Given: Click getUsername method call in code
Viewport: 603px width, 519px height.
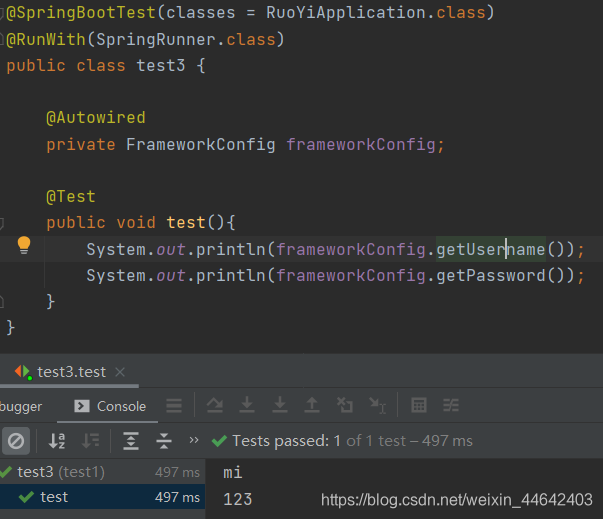Looking at the screenshot, I should point(491,250).
